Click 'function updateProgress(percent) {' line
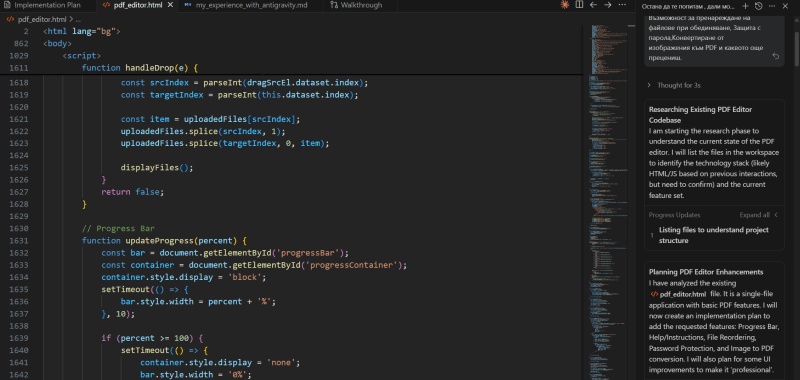Viewport: 800px width, 380px height. pos(164,241)
